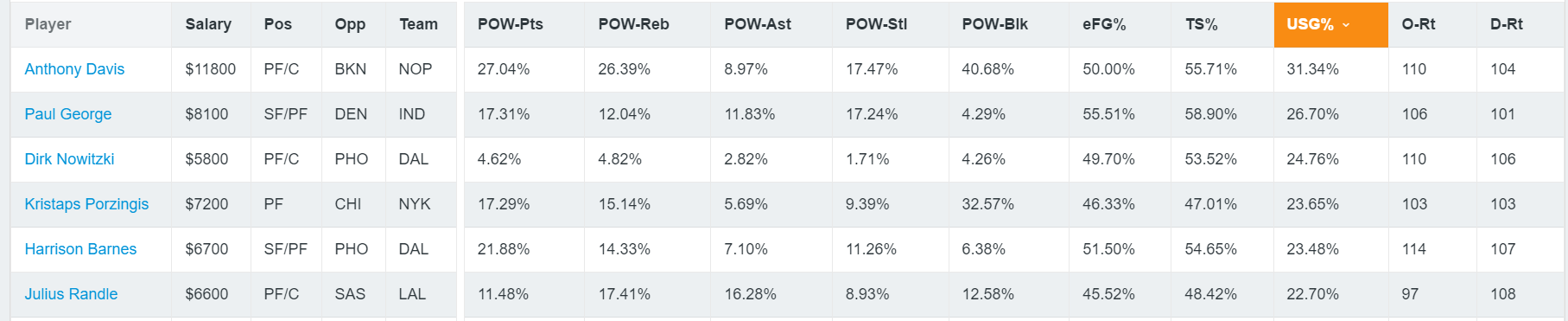
Task: Sort by POW-Ast column header
Action: (x=758, y=24)
